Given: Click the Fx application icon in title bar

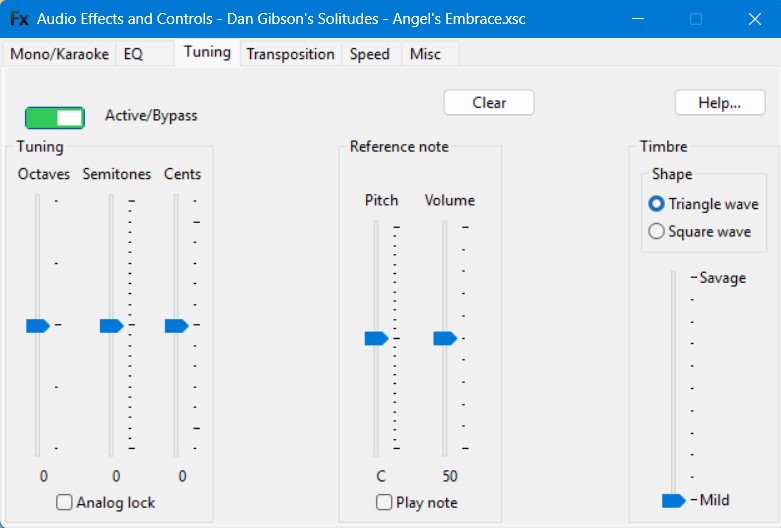Looking at the screenshot, I should (19, 19).
